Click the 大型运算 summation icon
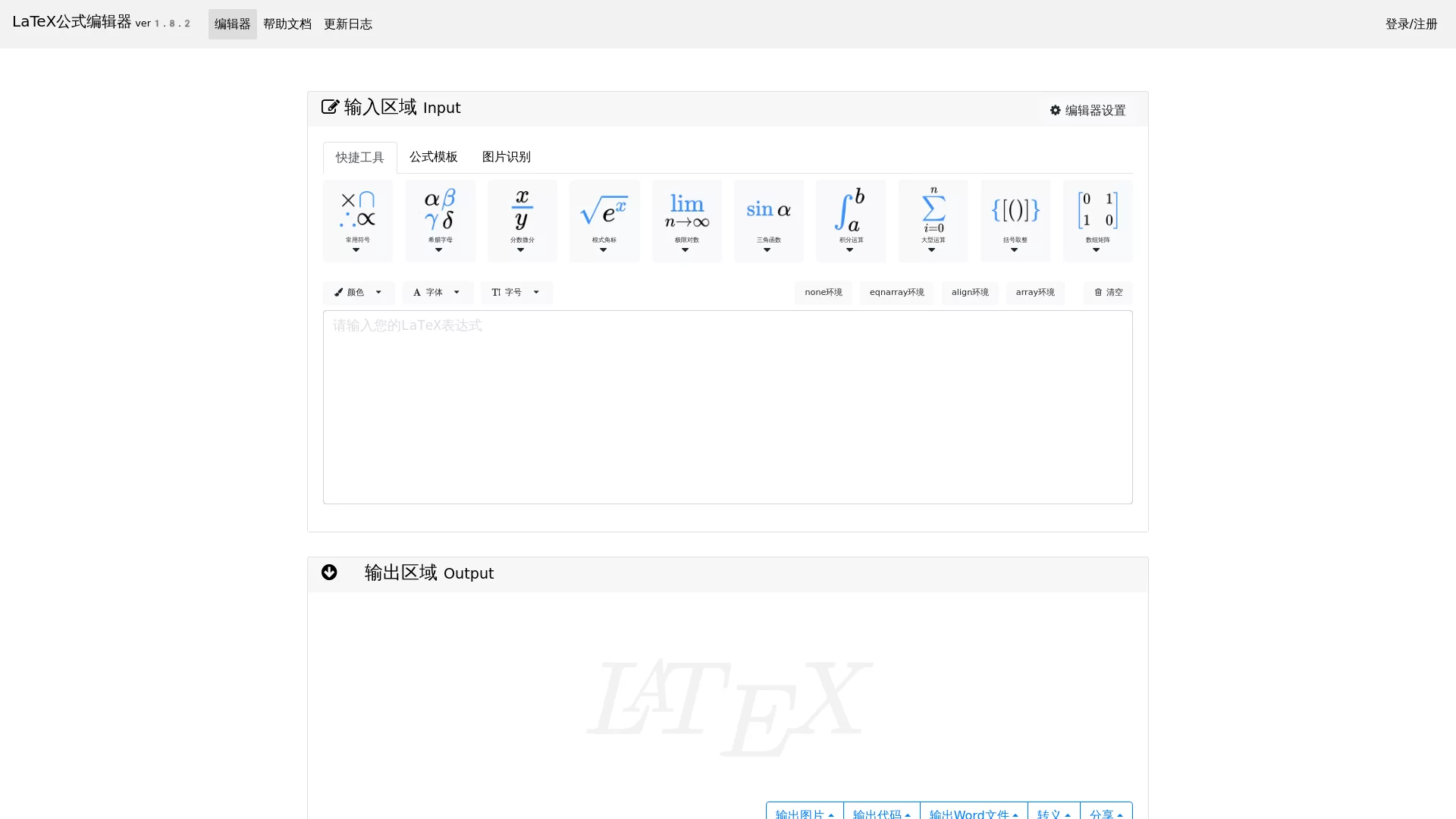The image size is (1456, 819). [933, 220]
